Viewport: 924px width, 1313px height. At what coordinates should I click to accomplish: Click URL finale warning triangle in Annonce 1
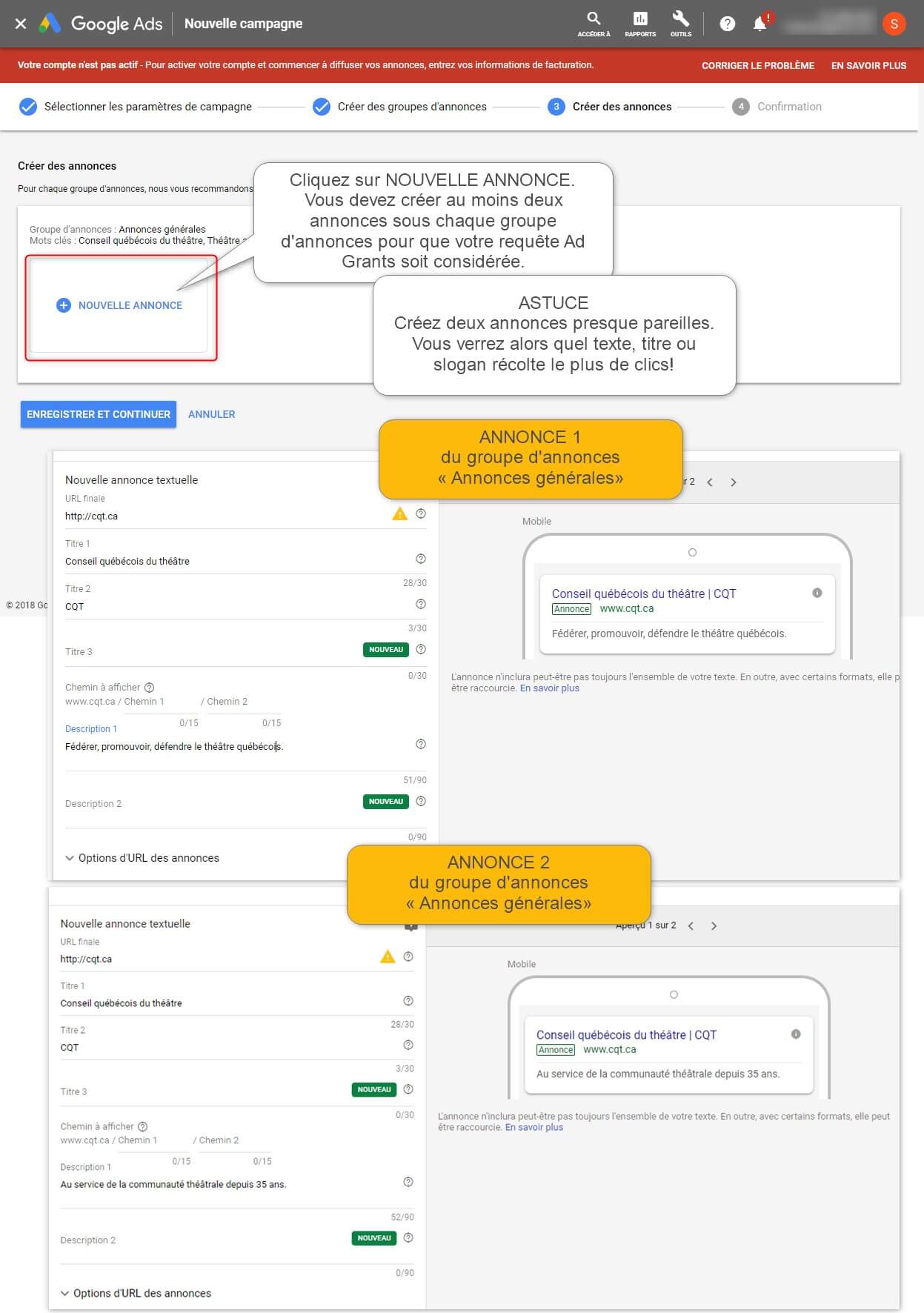click(x=400, y=513)
